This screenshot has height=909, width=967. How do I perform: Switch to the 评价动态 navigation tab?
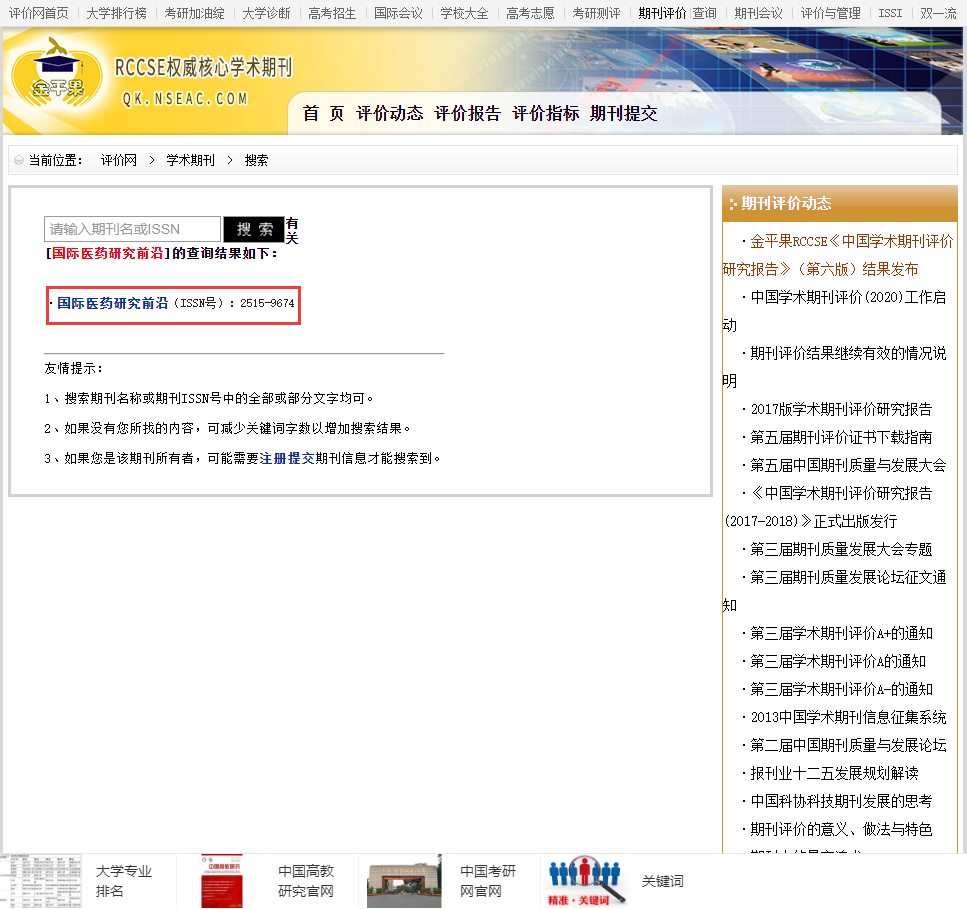point(390,114)
